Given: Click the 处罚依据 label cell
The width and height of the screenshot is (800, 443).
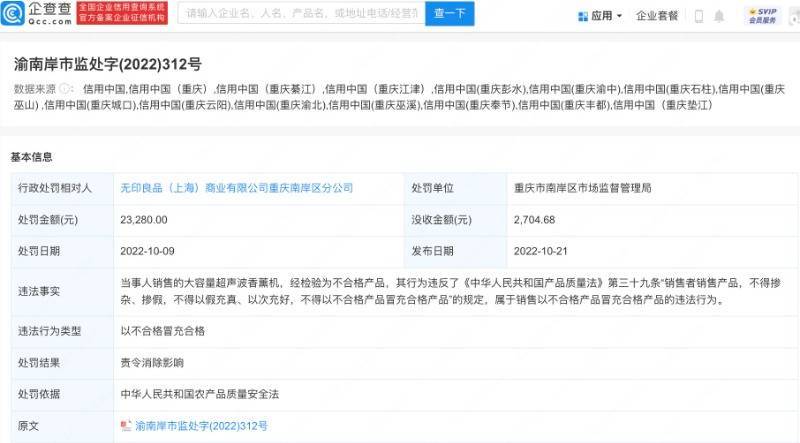Looking at the screenshot, I should tap(62, 394).
